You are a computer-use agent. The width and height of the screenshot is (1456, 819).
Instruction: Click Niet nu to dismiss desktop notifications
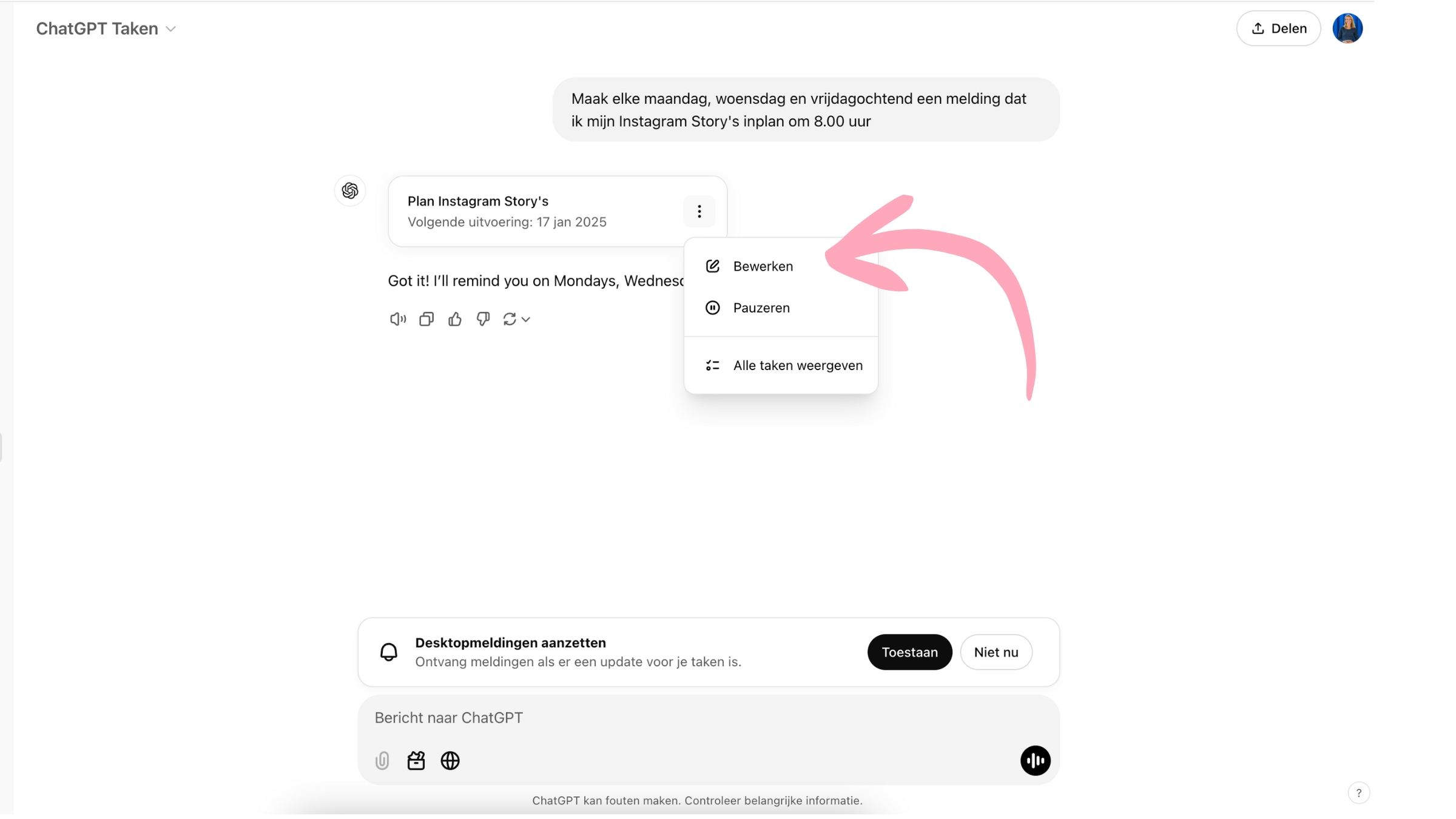coord(995,652)
